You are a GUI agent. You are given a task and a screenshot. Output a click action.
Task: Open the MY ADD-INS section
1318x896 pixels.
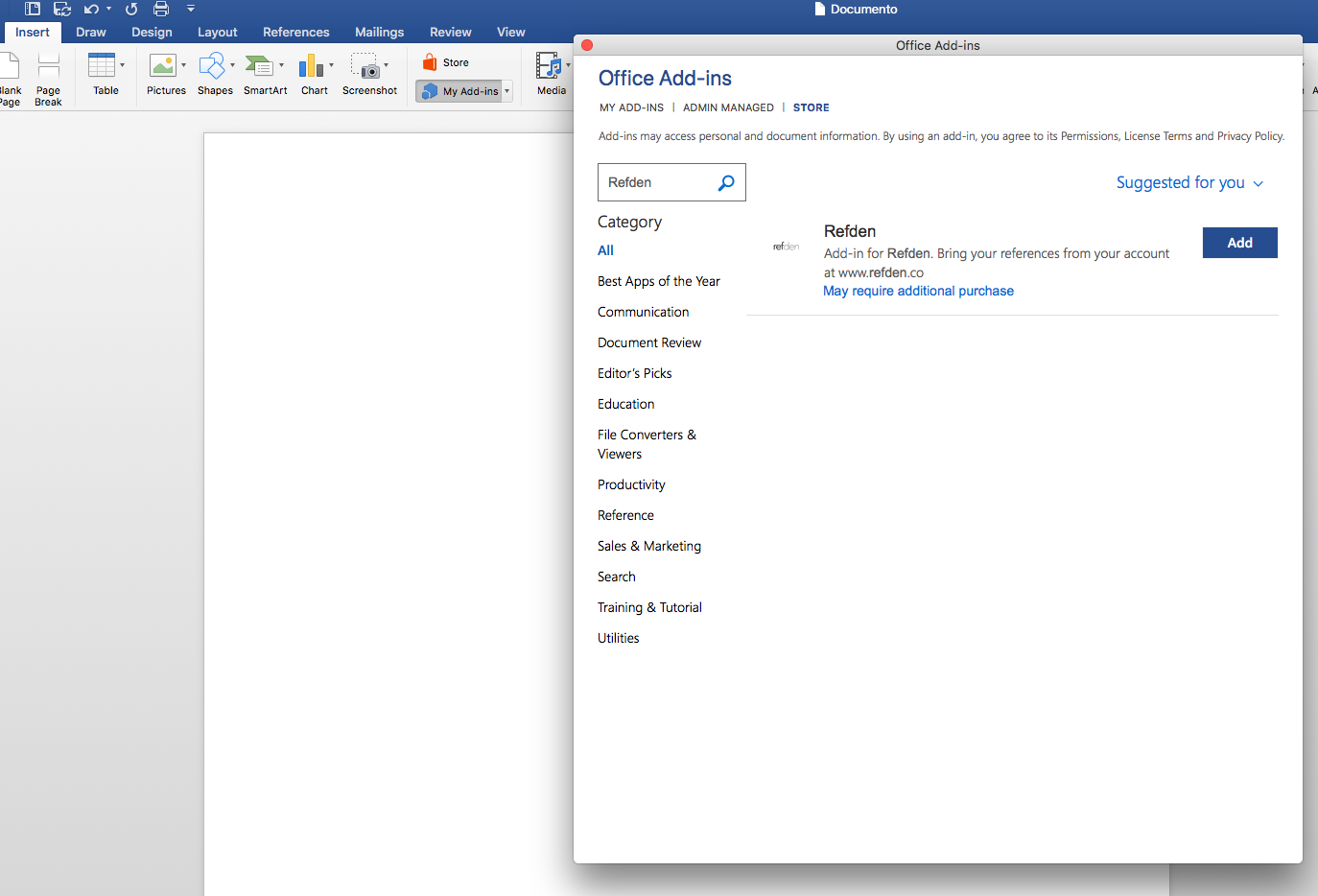click(x=632, y=107)
